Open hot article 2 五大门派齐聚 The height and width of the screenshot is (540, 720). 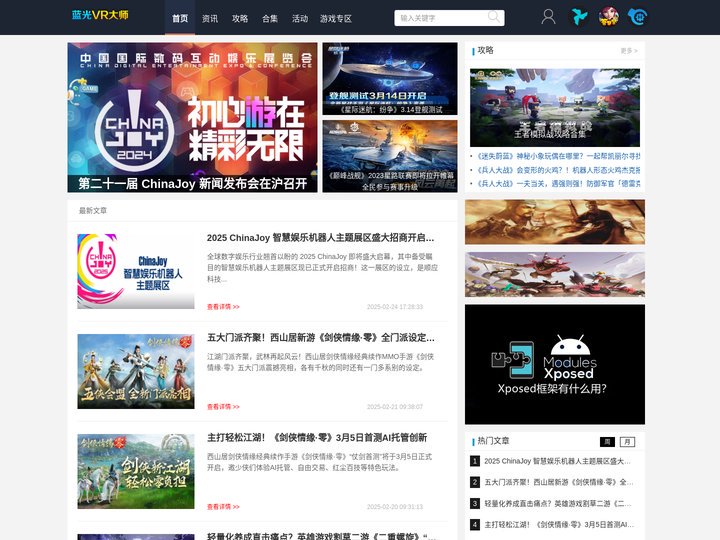(x=558, y=482)
